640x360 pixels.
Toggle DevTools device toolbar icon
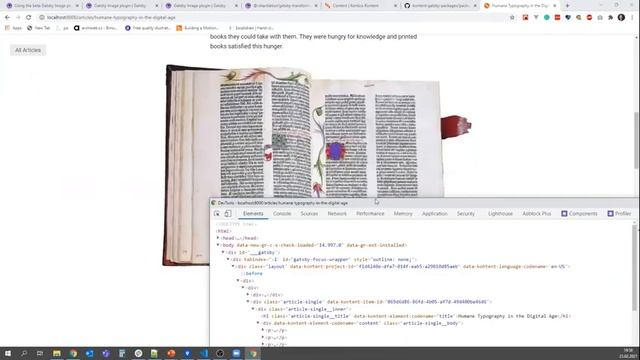[x=228, y=213]
